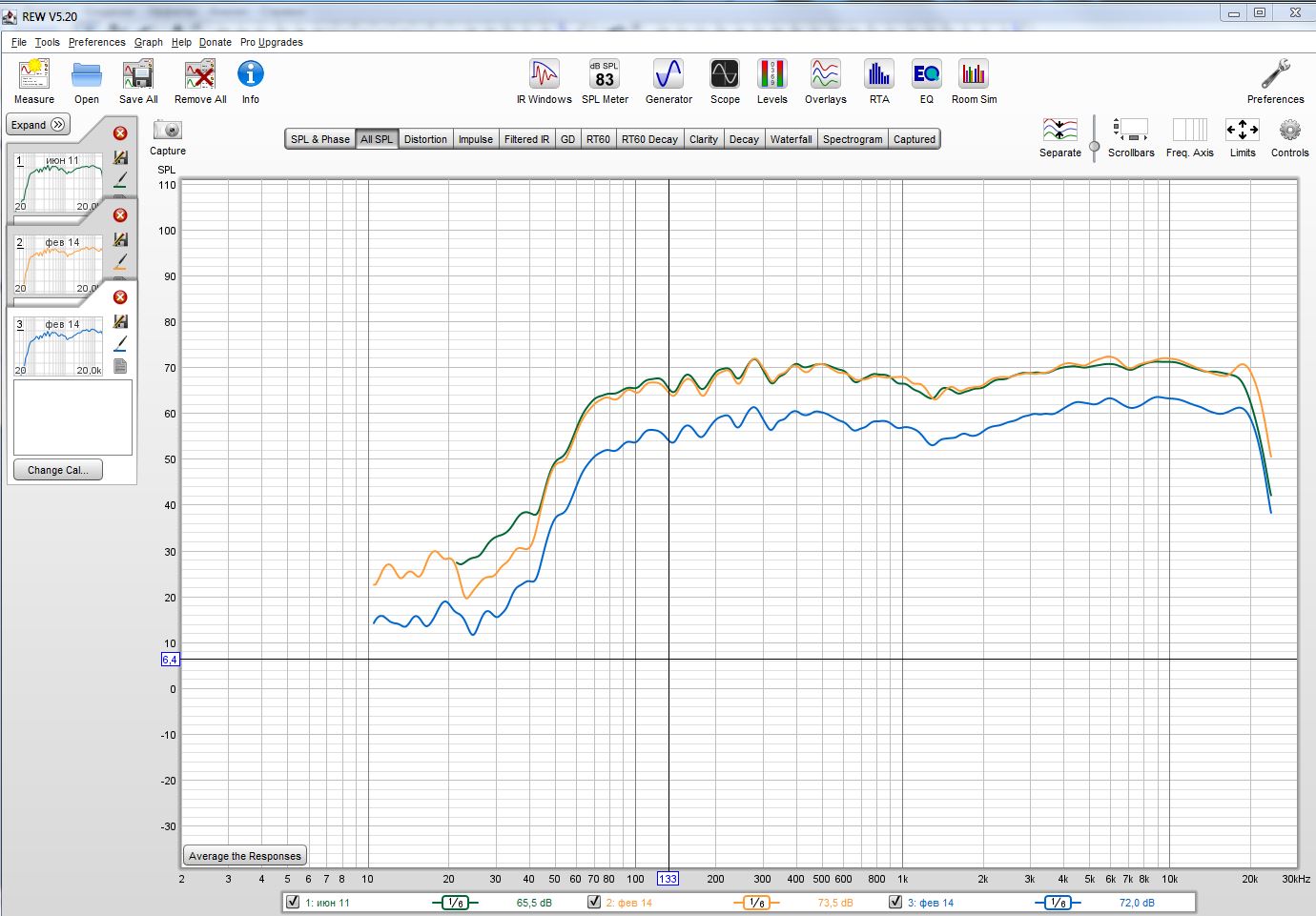Open the EQ window
Viewport: 1316px width, 916px height.
coord(926,75)
